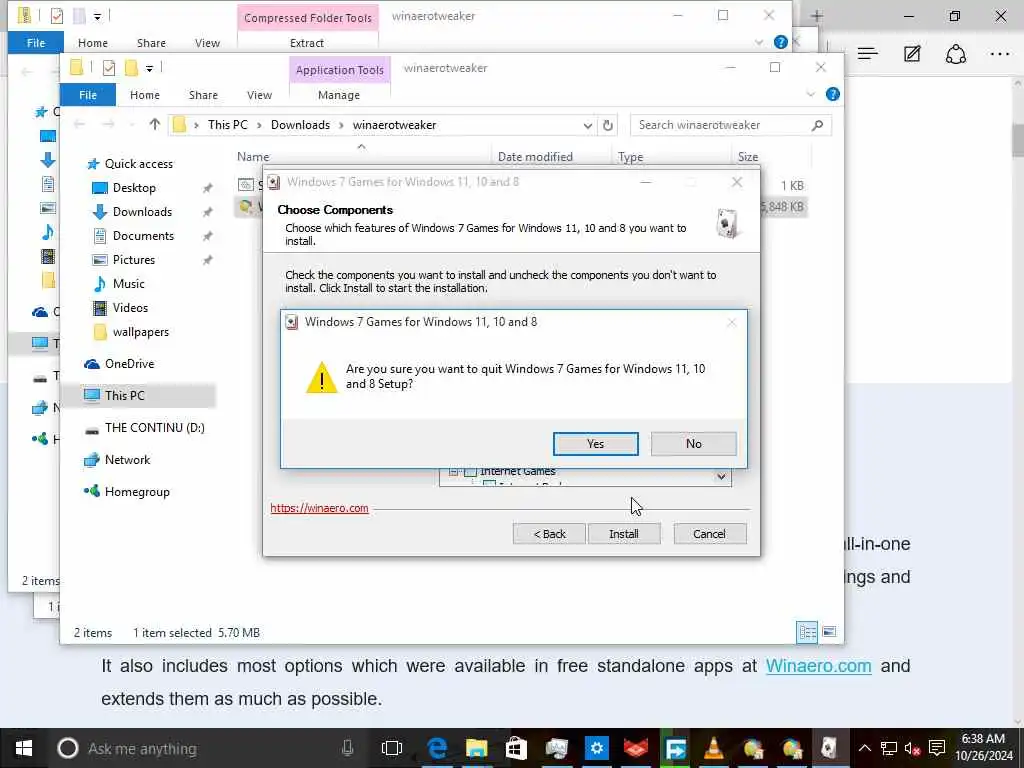Open wallpapers folder in navigation pane
This screenshot has height=768, width=1024.
pos(140,332)
